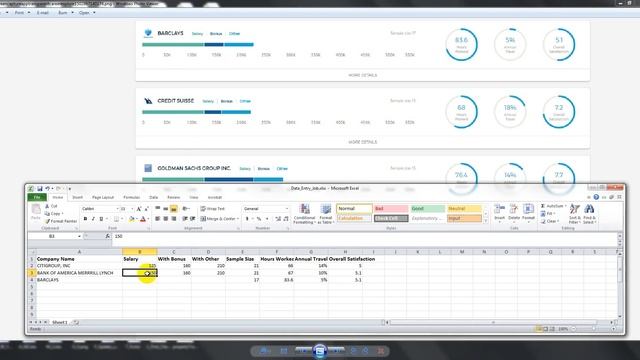Open the File tab
Screen dimensions: 640x360
(x=37, y=197)
